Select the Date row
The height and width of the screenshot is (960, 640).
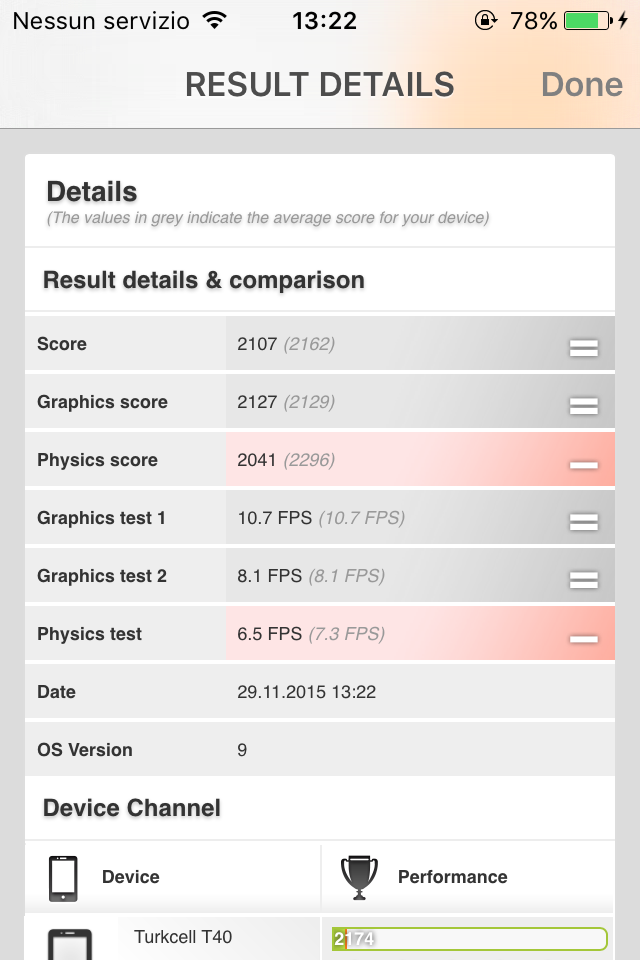tap(320, 692)
